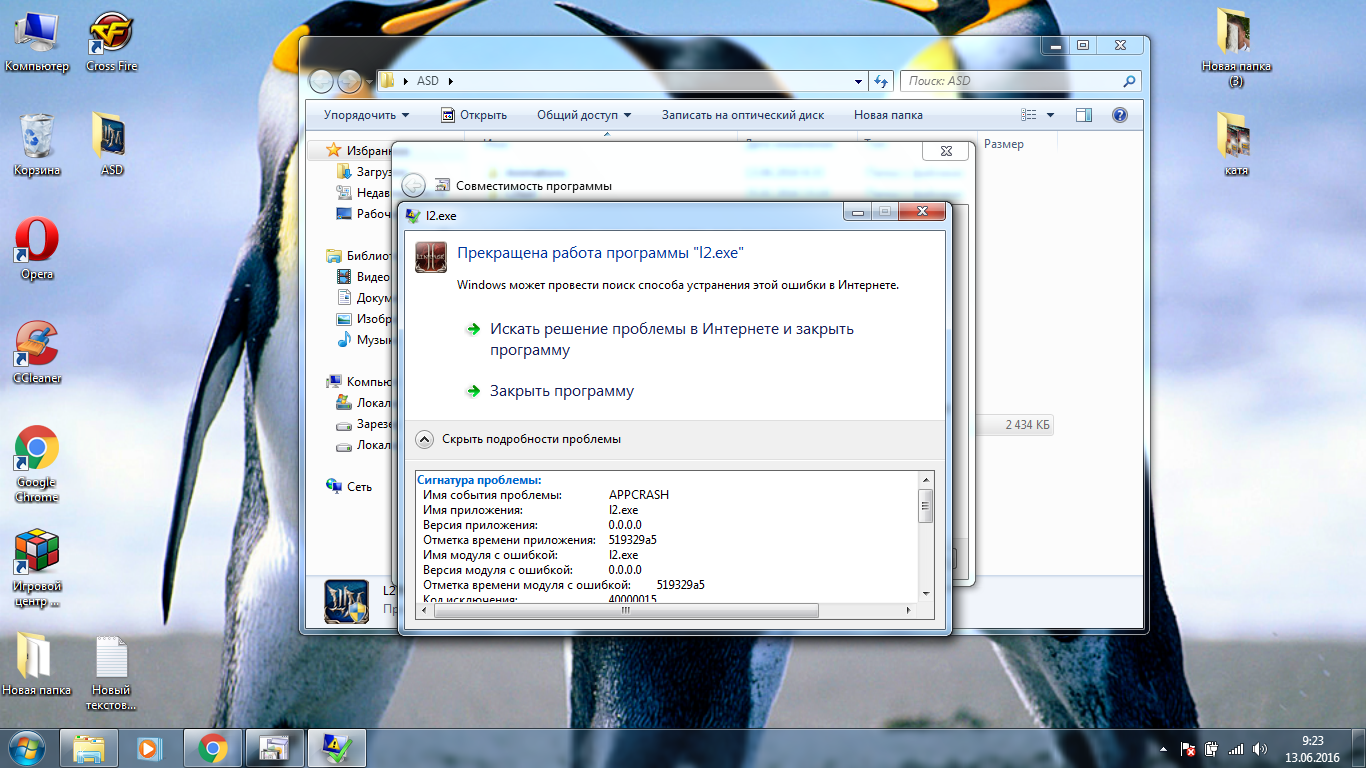This screenshot has width=1366, height=768.
Task: Click Новая папка in the explorer toolbar
Action: [886, 115]
